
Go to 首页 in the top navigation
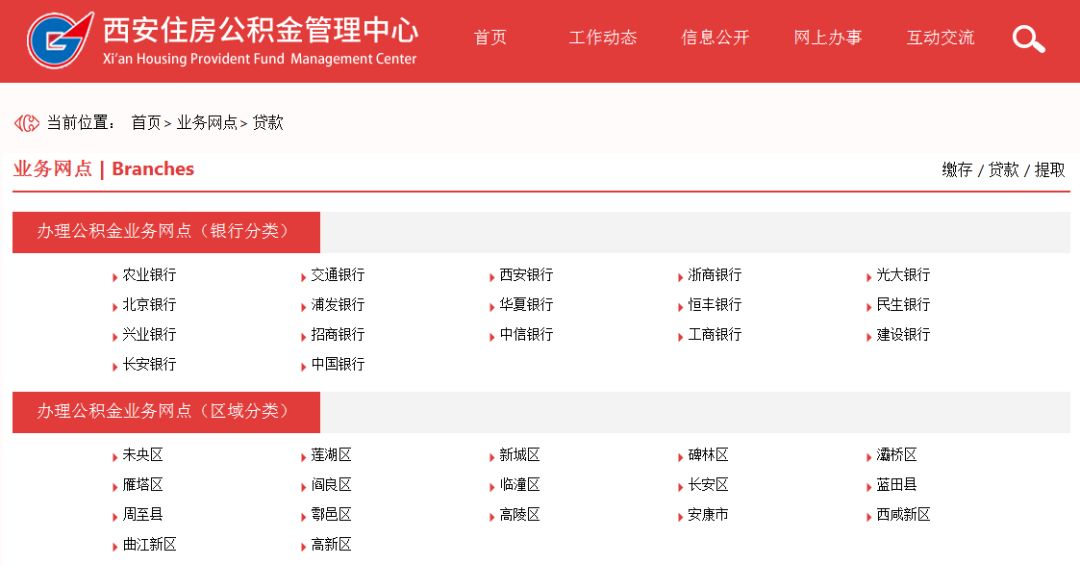tap(490, 37)
